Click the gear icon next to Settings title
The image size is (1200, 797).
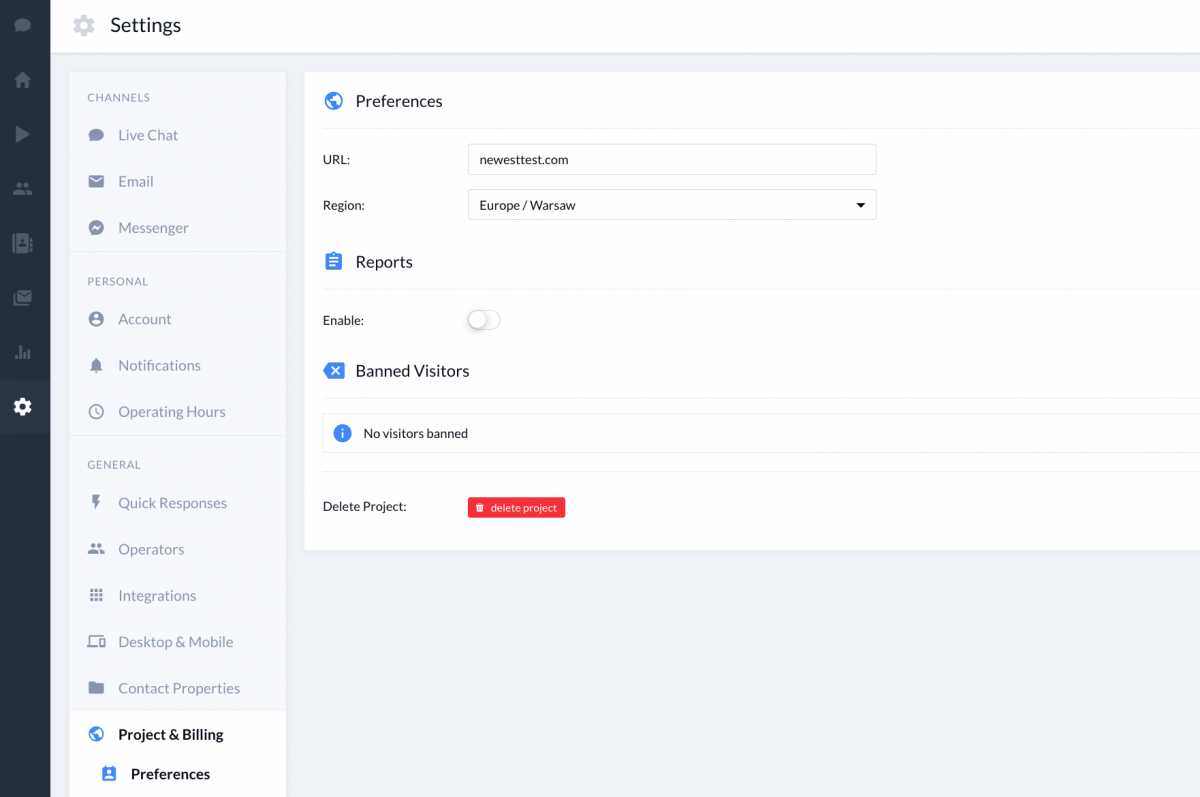[x=84, y=26]
